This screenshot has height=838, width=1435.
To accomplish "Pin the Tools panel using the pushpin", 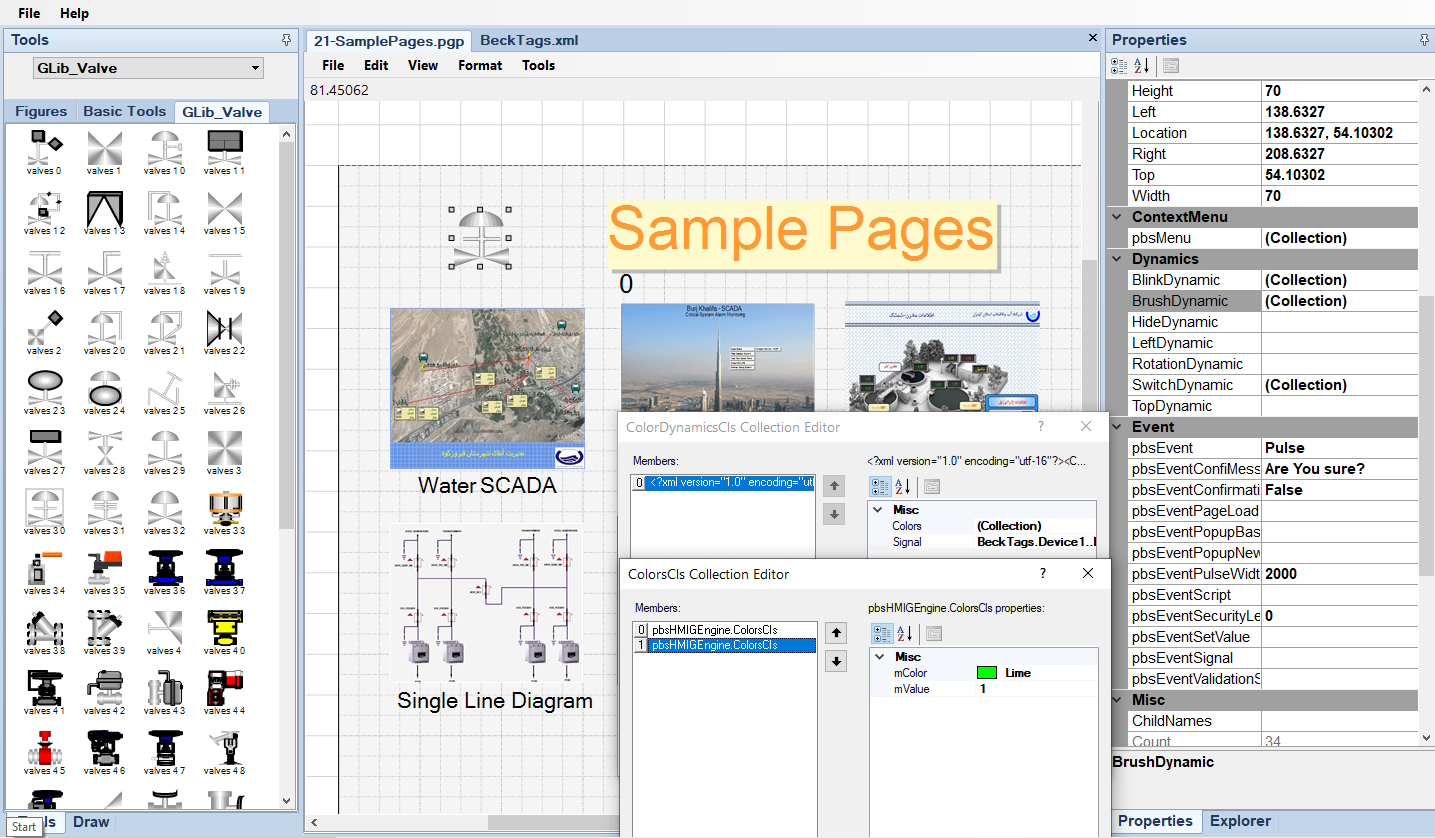I will pos(286,39).
